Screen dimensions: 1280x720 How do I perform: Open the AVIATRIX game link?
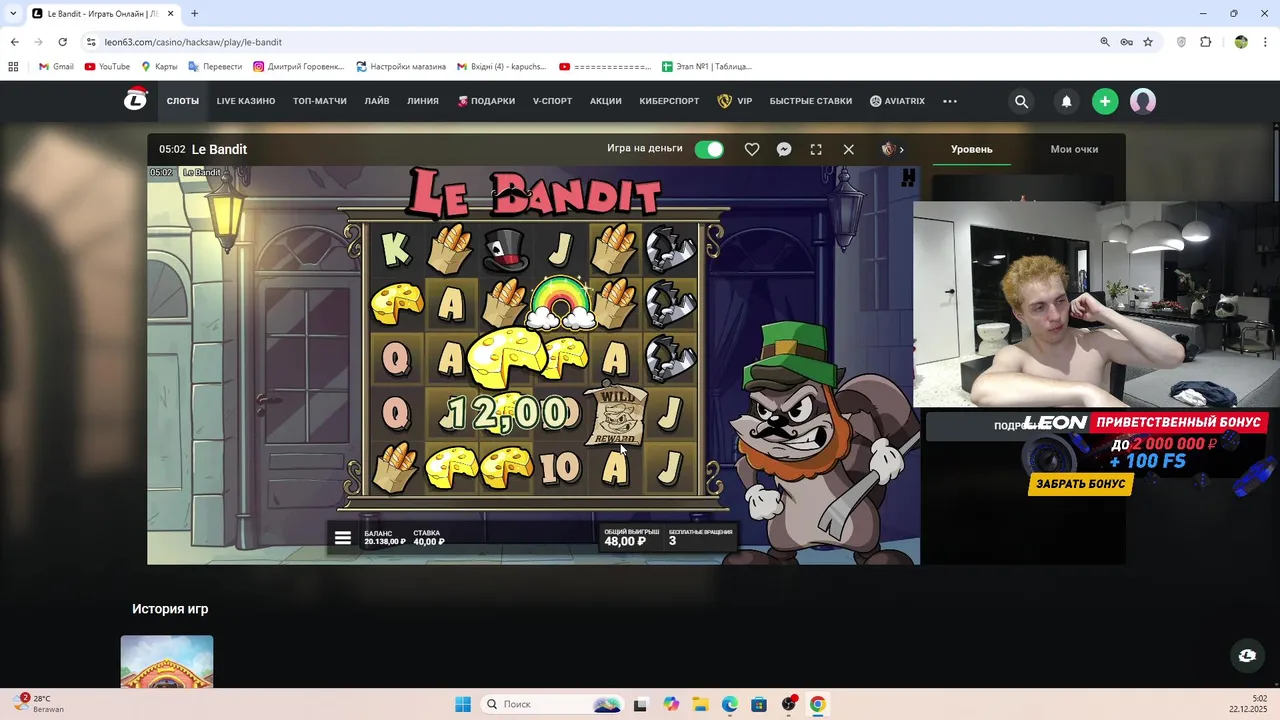pos(897,101)
